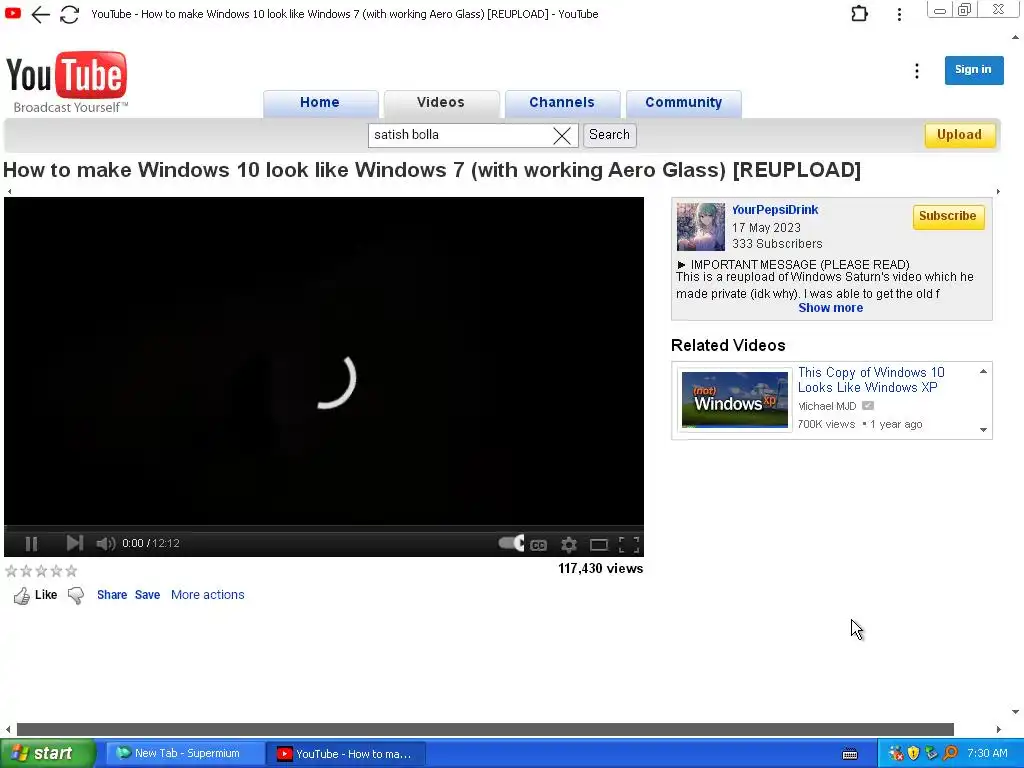Open the Community tab
1024x768 pixels.
[x=684, y=103]
